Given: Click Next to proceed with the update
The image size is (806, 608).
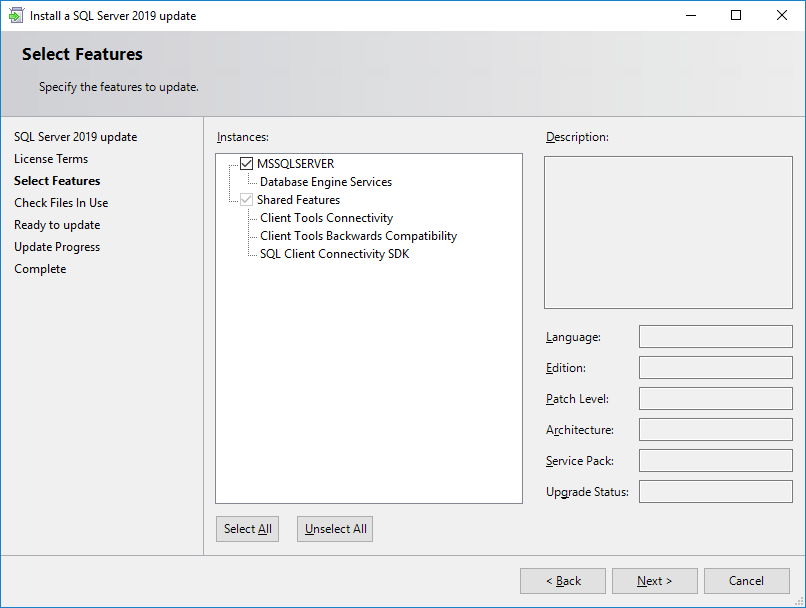Looking at the screenshot, I should coord(654,580).
